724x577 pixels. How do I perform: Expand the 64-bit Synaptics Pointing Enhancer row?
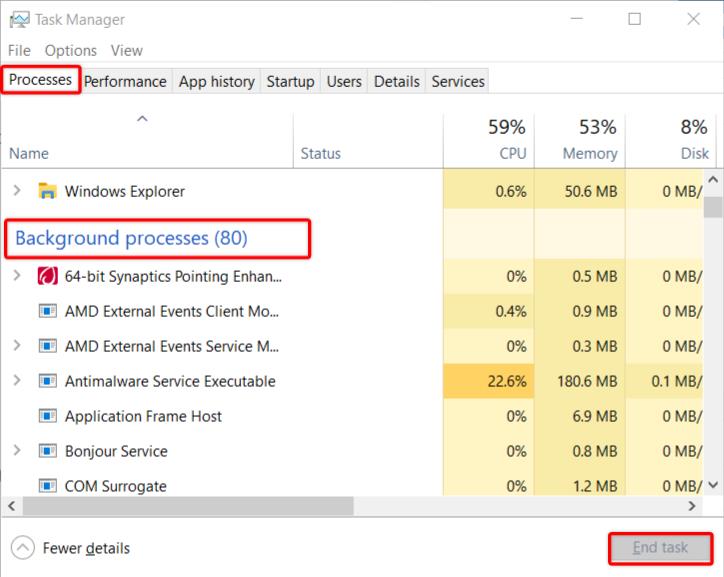point(17,276)
